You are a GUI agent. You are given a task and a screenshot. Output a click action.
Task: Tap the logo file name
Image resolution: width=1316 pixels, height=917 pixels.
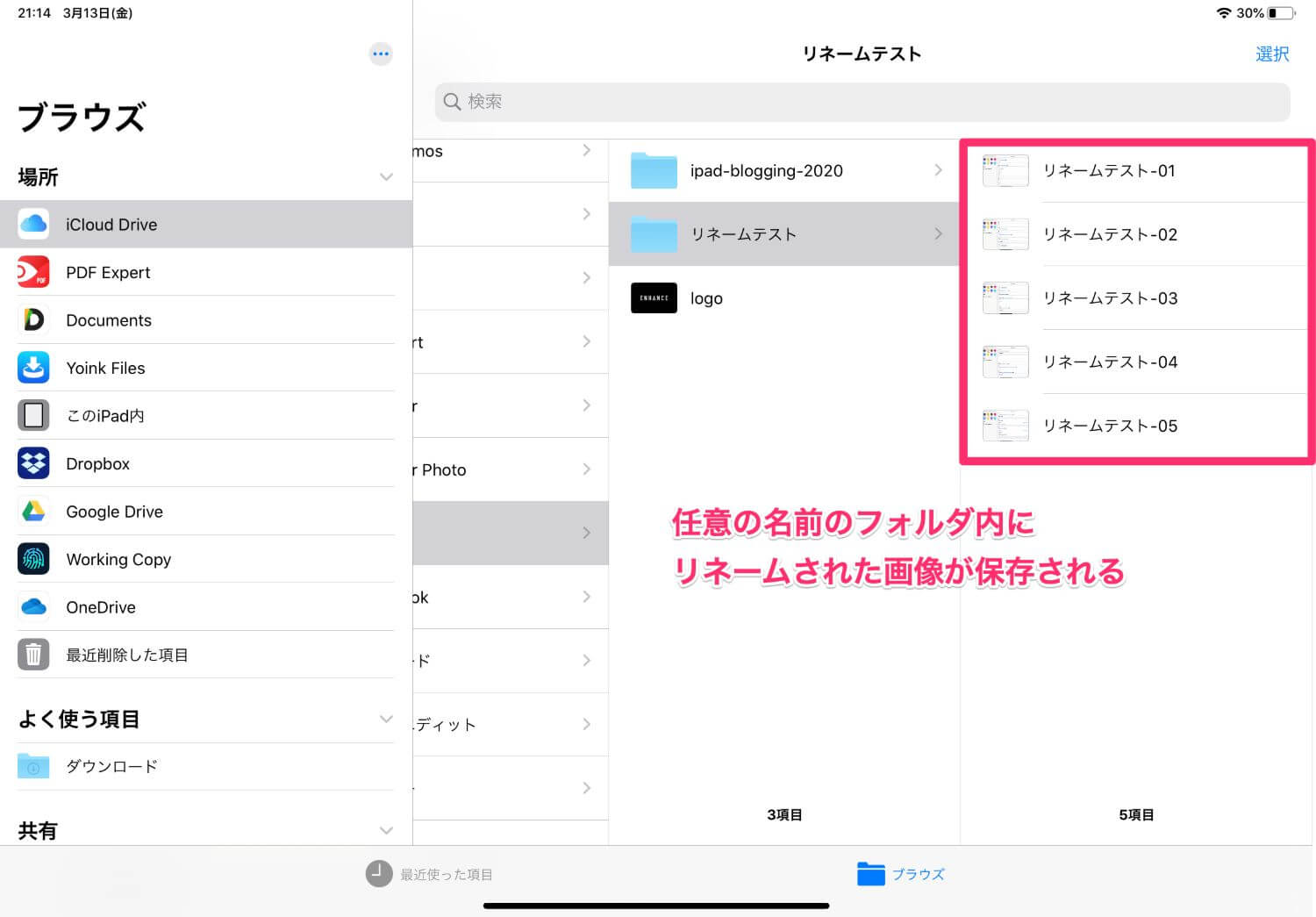point(706,298)
